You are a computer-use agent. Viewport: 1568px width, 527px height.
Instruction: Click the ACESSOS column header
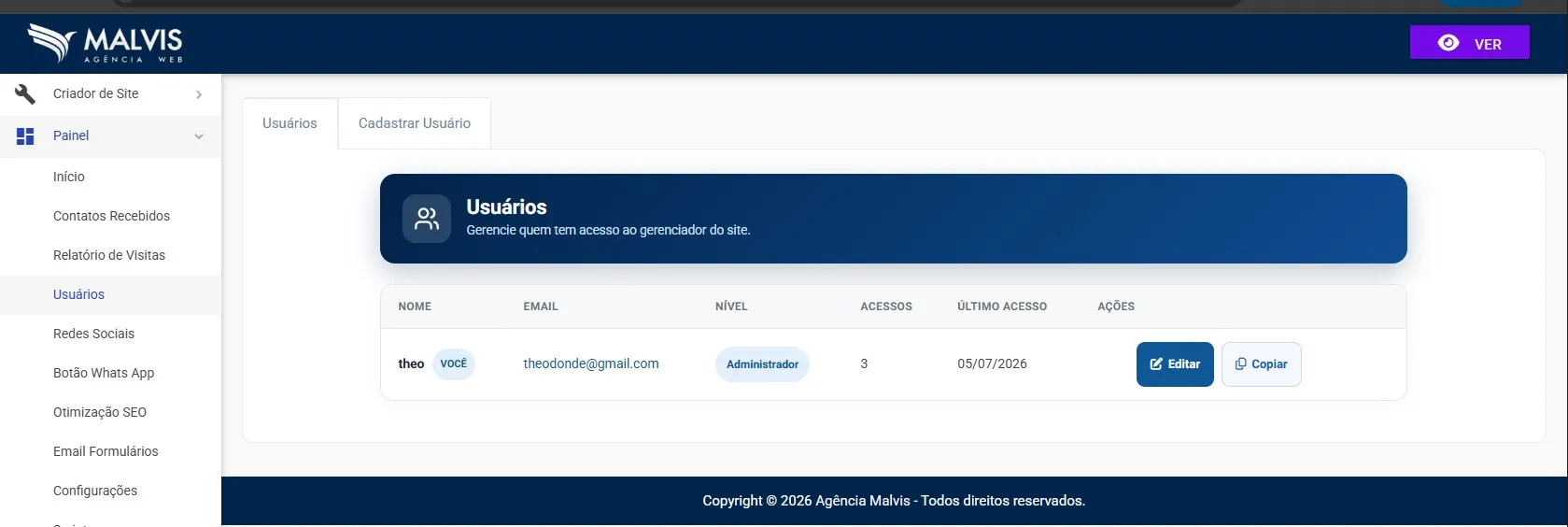coord(886,306)
